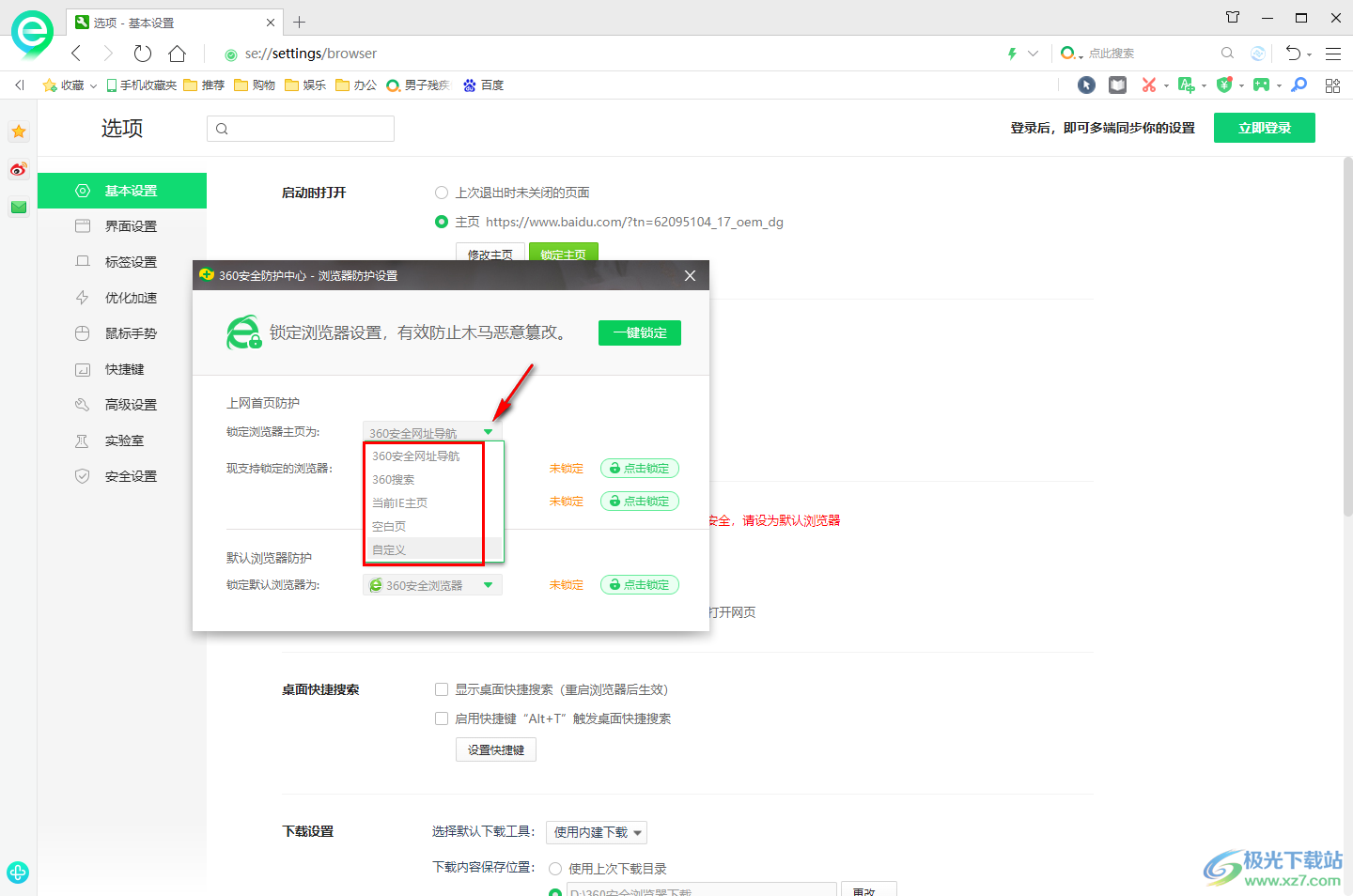Screen dimensions: 1353x896
Task: Click the search magnifier in search box
Action: (1227, 54)
